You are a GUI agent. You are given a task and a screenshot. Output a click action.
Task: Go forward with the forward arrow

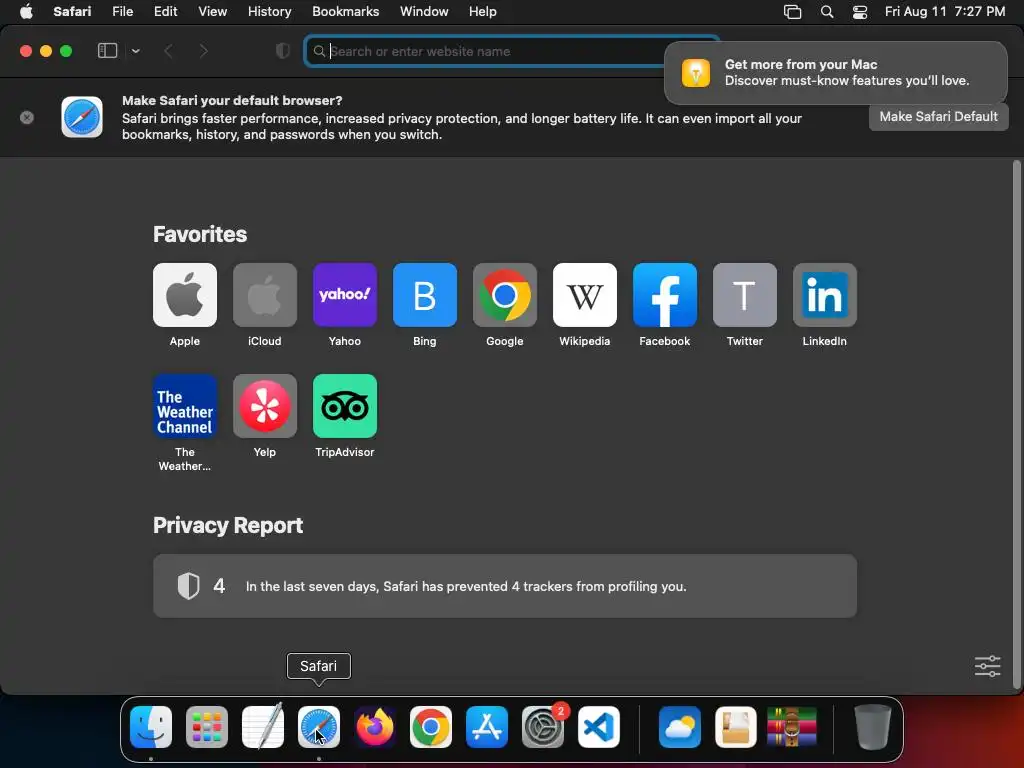(203, 51)
